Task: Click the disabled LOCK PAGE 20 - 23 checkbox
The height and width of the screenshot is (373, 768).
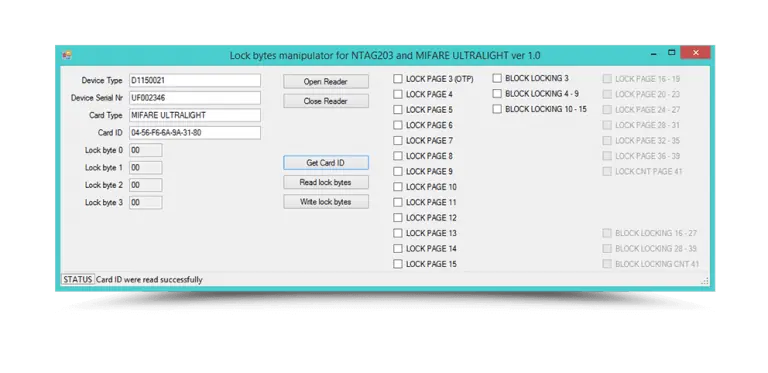Action: pos(607,94)
